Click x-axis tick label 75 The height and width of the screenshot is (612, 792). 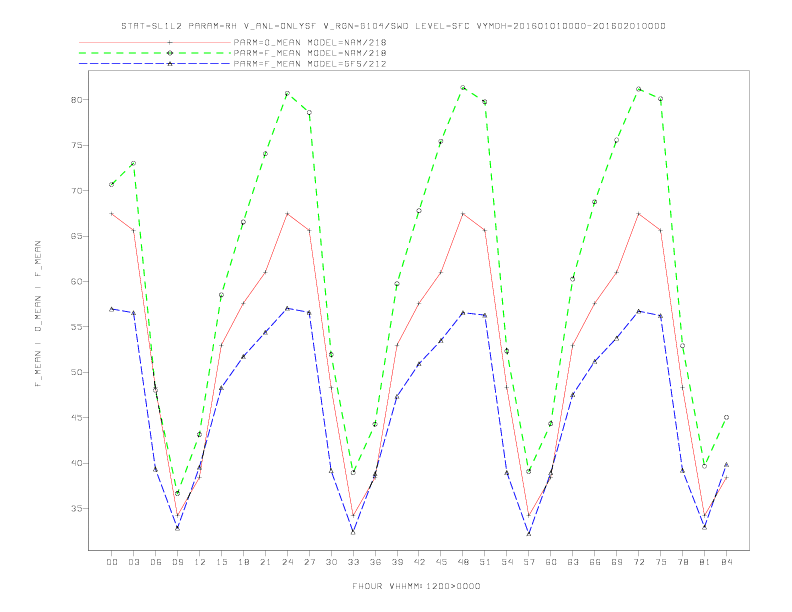tap(661, 562)
